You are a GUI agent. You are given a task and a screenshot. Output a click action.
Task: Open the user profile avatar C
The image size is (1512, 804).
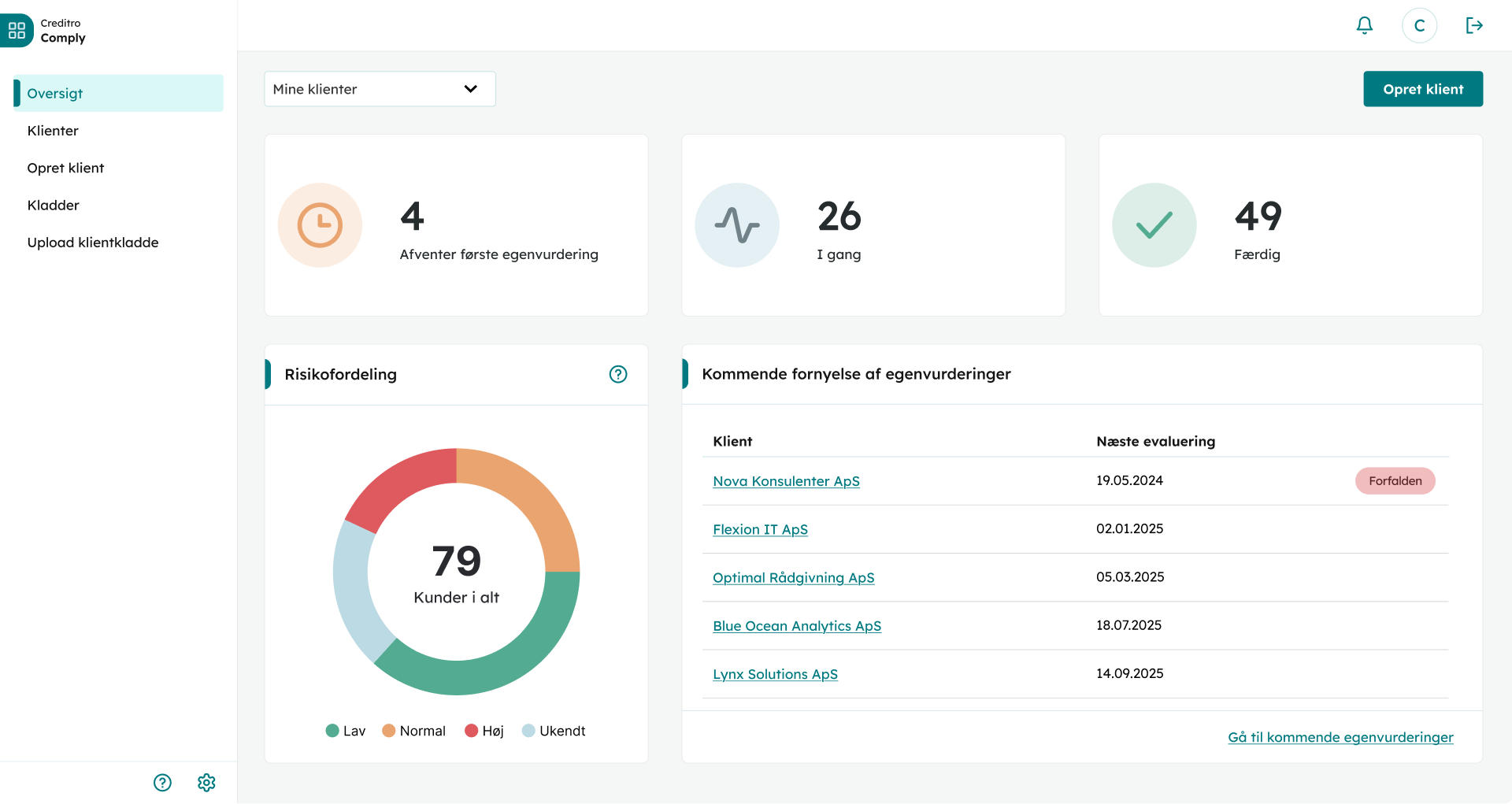coord(1419,26)
